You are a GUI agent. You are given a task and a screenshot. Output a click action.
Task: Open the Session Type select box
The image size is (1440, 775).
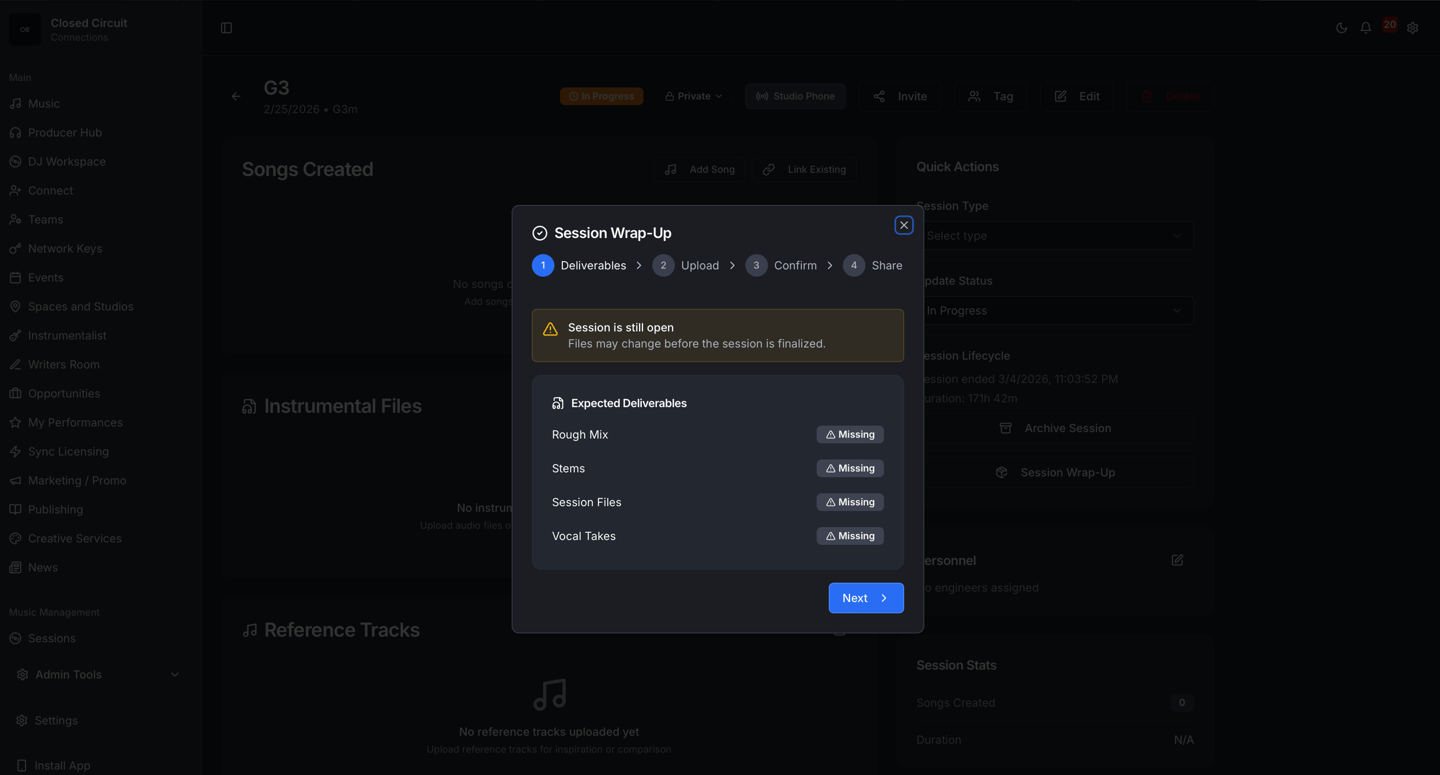1055,236
